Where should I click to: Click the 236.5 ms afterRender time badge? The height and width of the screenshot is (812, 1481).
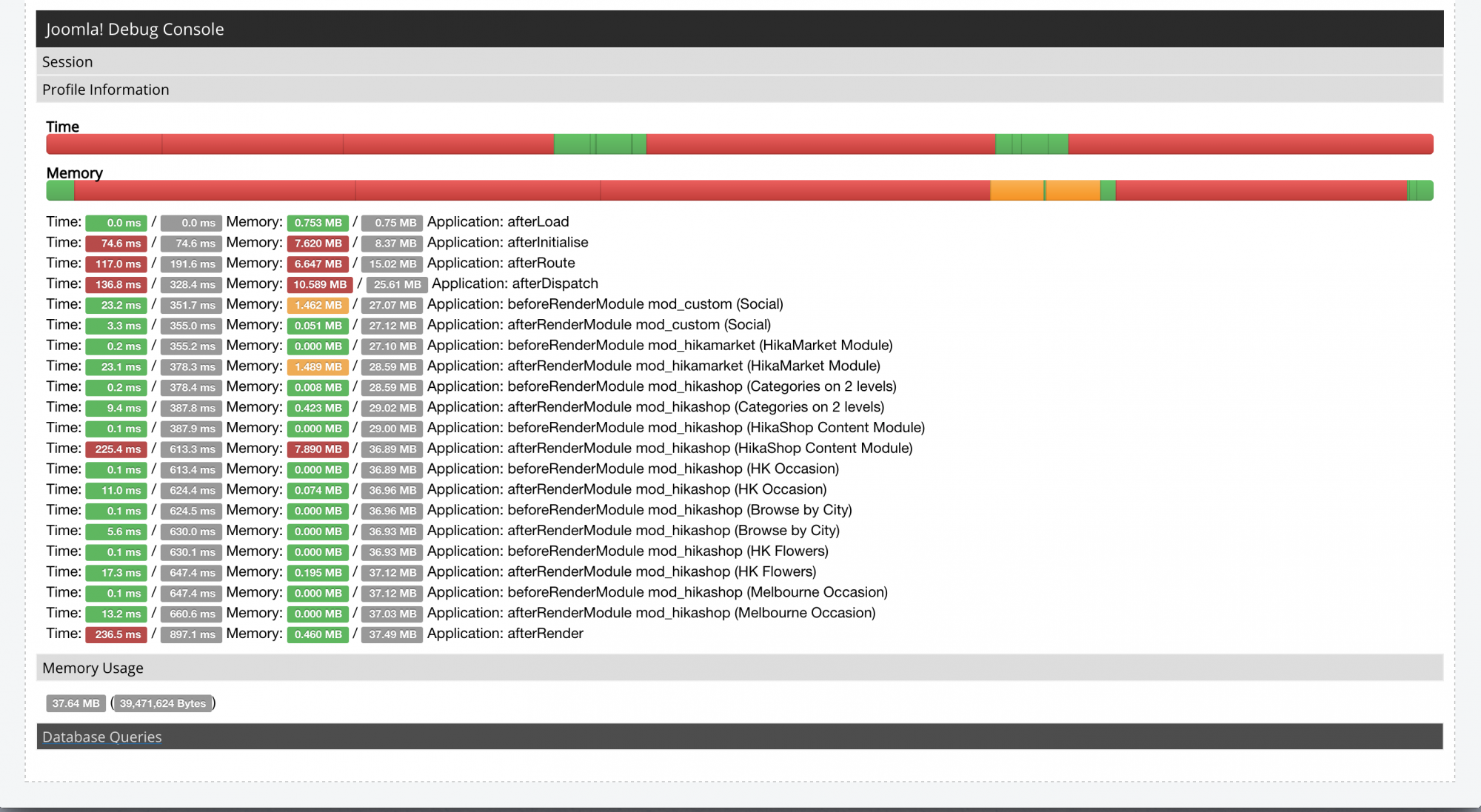(116, 634)
